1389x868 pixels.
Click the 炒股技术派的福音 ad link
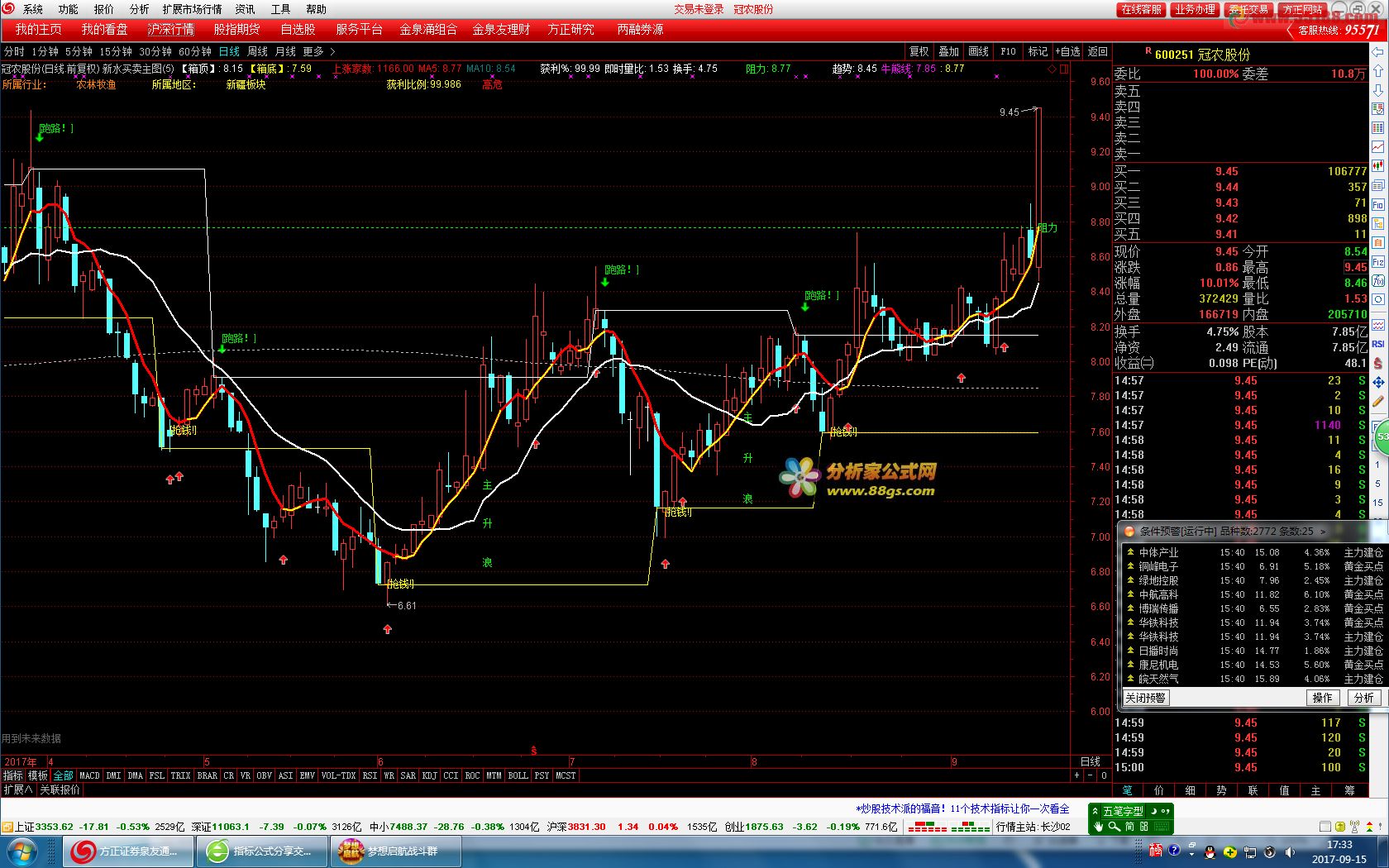point(962,808)
